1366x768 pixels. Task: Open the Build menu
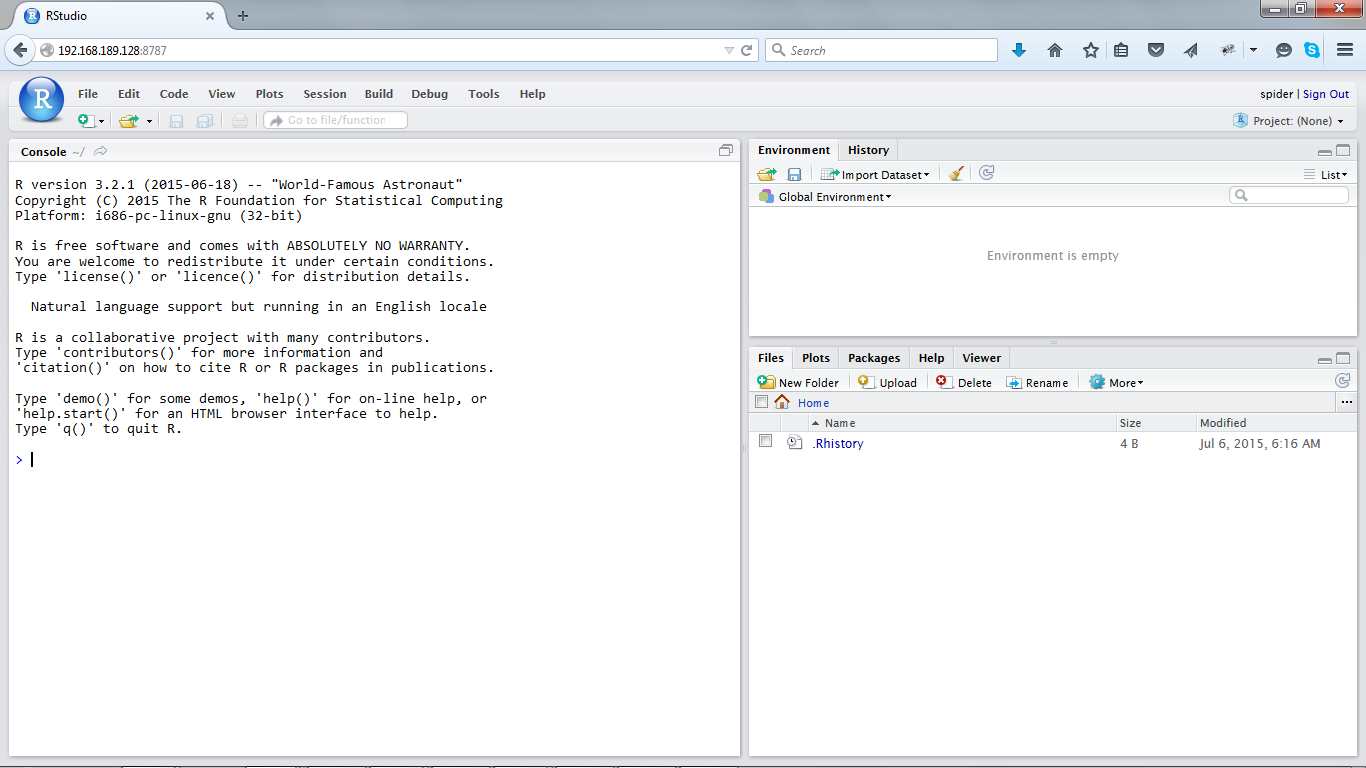click(379, 94)
